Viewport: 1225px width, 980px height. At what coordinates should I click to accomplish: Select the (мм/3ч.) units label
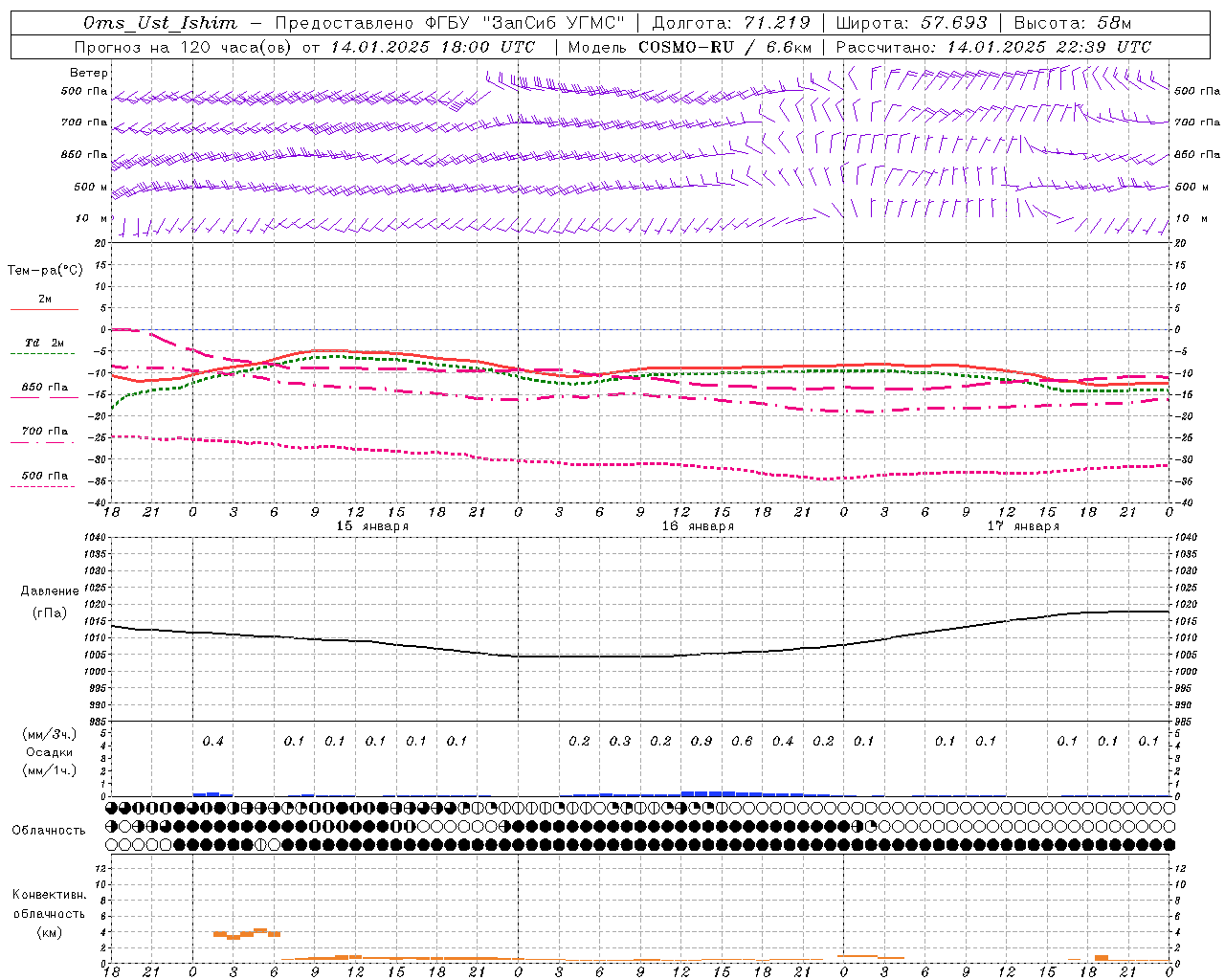click(x=50, y=734)
